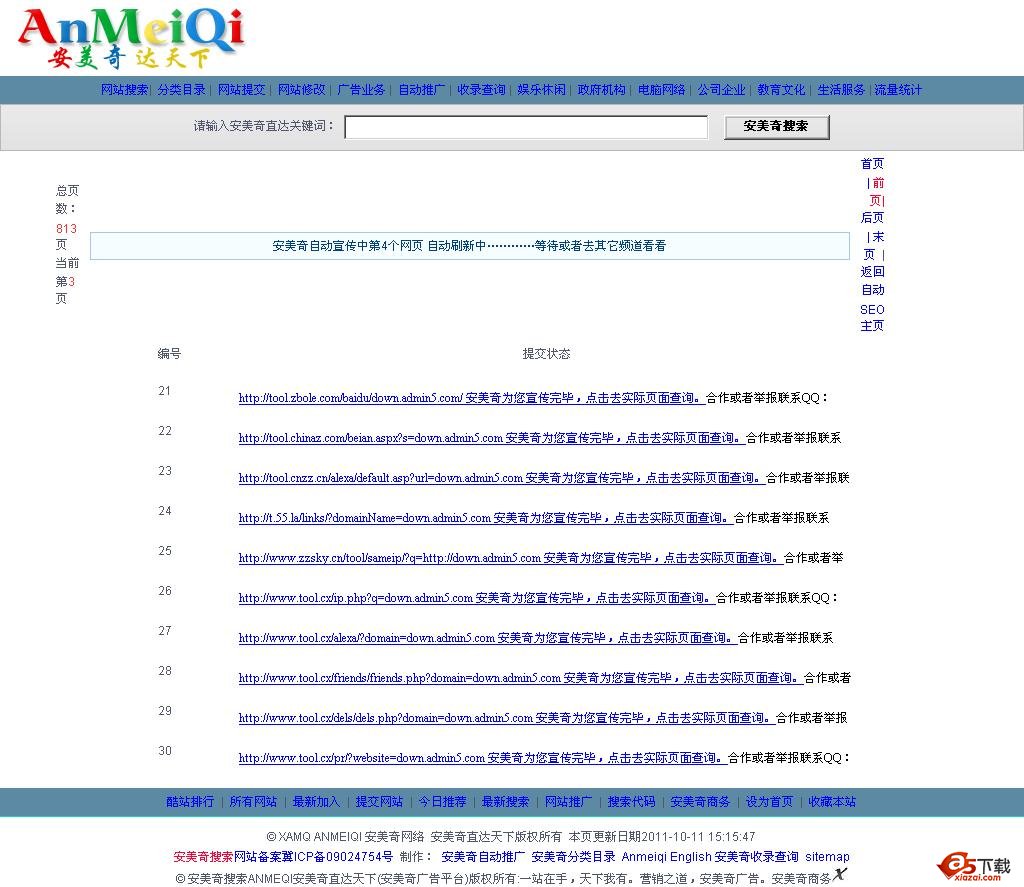The image size is (1024, 887).
Task: Open 所有网站 in footer navigation
Action: click(x=253, y=801)
